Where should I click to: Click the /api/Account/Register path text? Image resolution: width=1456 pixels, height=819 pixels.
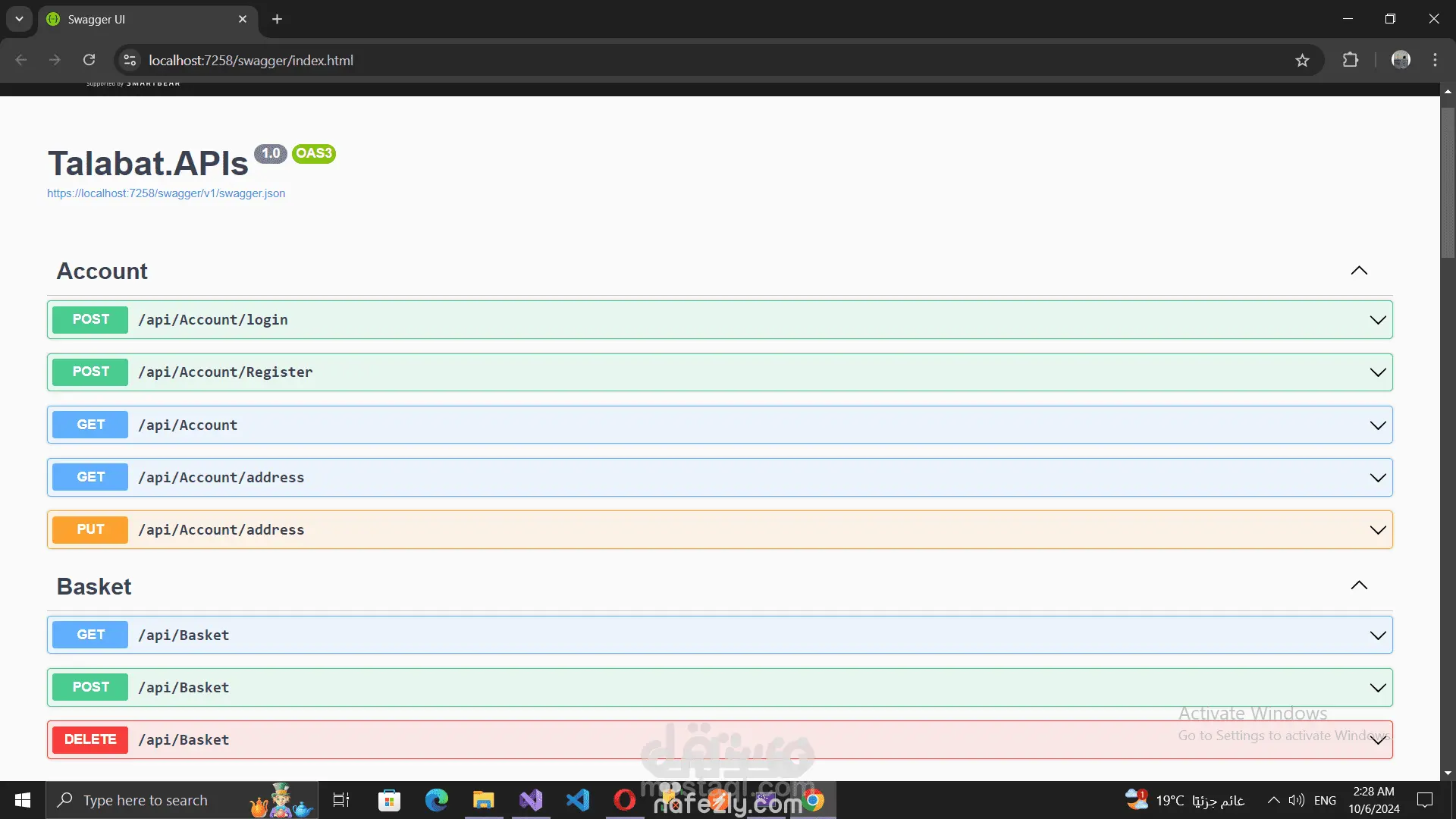225,372
